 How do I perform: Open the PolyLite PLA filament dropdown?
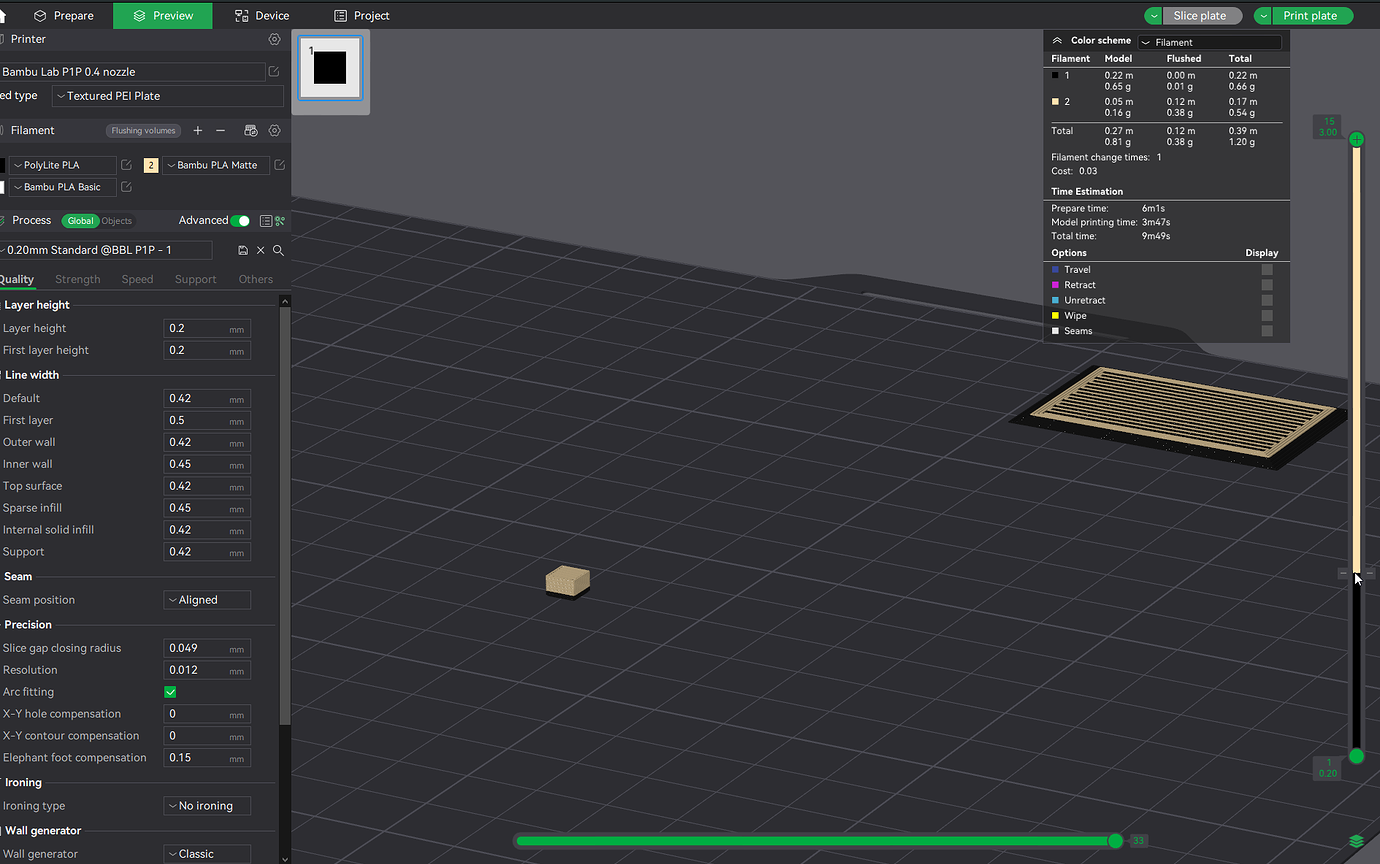tap(62, 165)
